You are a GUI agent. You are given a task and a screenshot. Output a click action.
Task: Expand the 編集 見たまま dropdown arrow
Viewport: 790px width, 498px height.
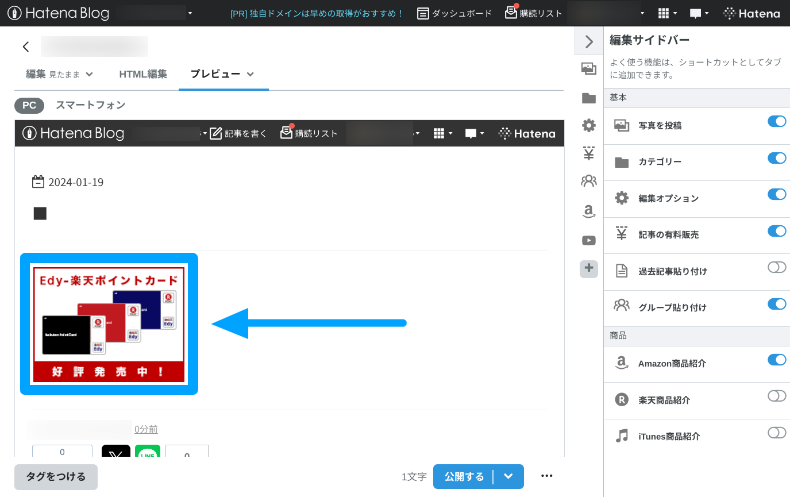tap(89, 74)
